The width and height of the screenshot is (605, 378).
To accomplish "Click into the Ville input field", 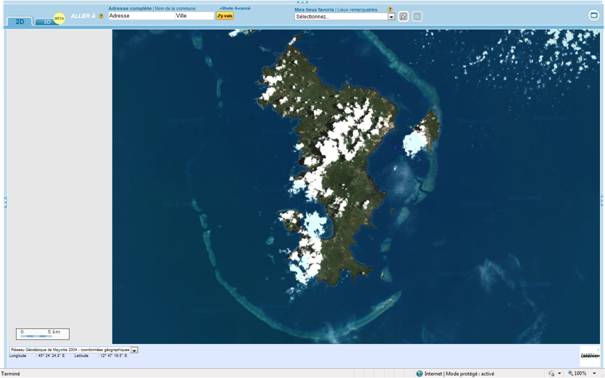I will point(194,16).
